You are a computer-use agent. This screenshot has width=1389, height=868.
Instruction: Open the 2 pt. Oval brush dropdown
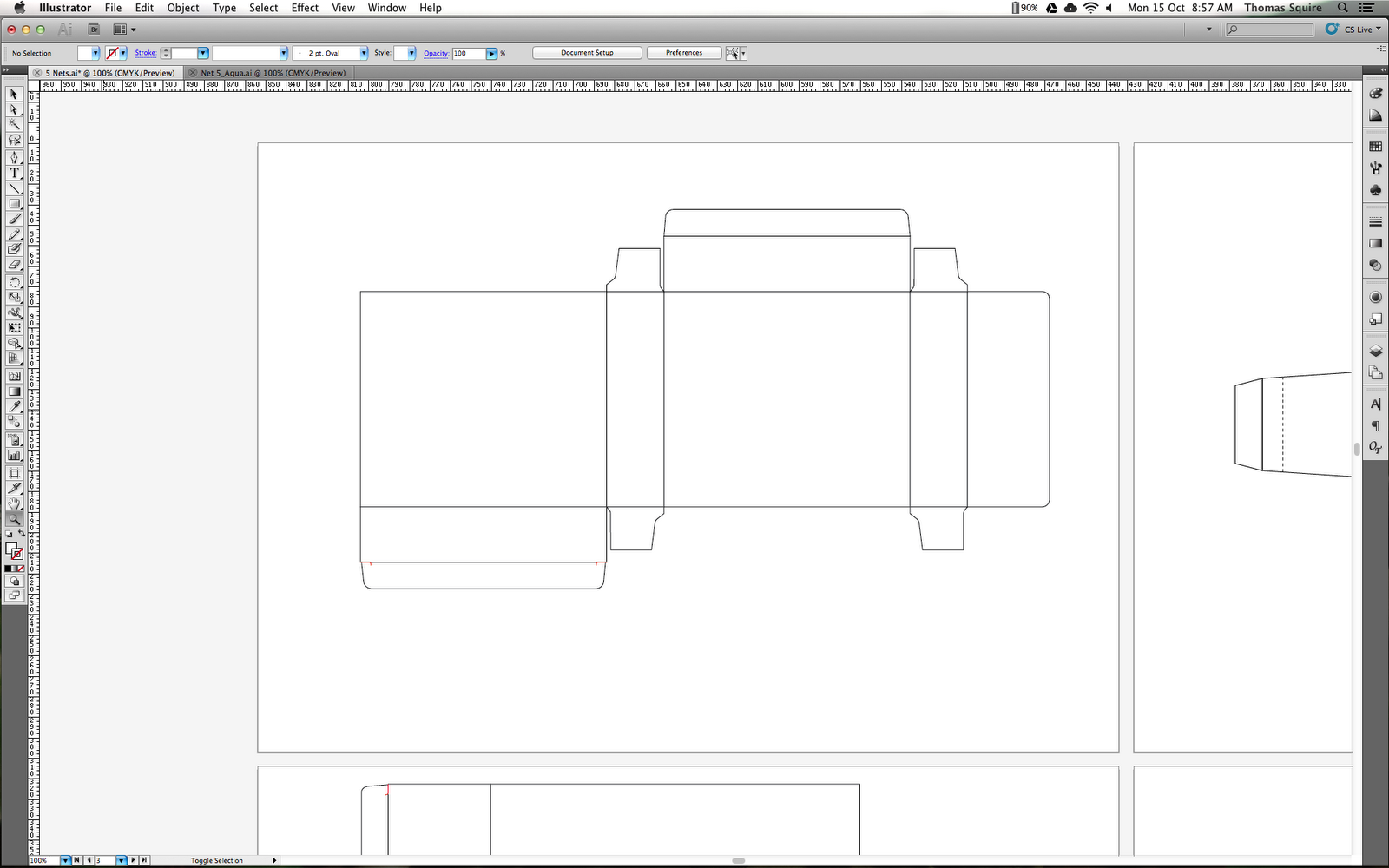pos(364,53)
